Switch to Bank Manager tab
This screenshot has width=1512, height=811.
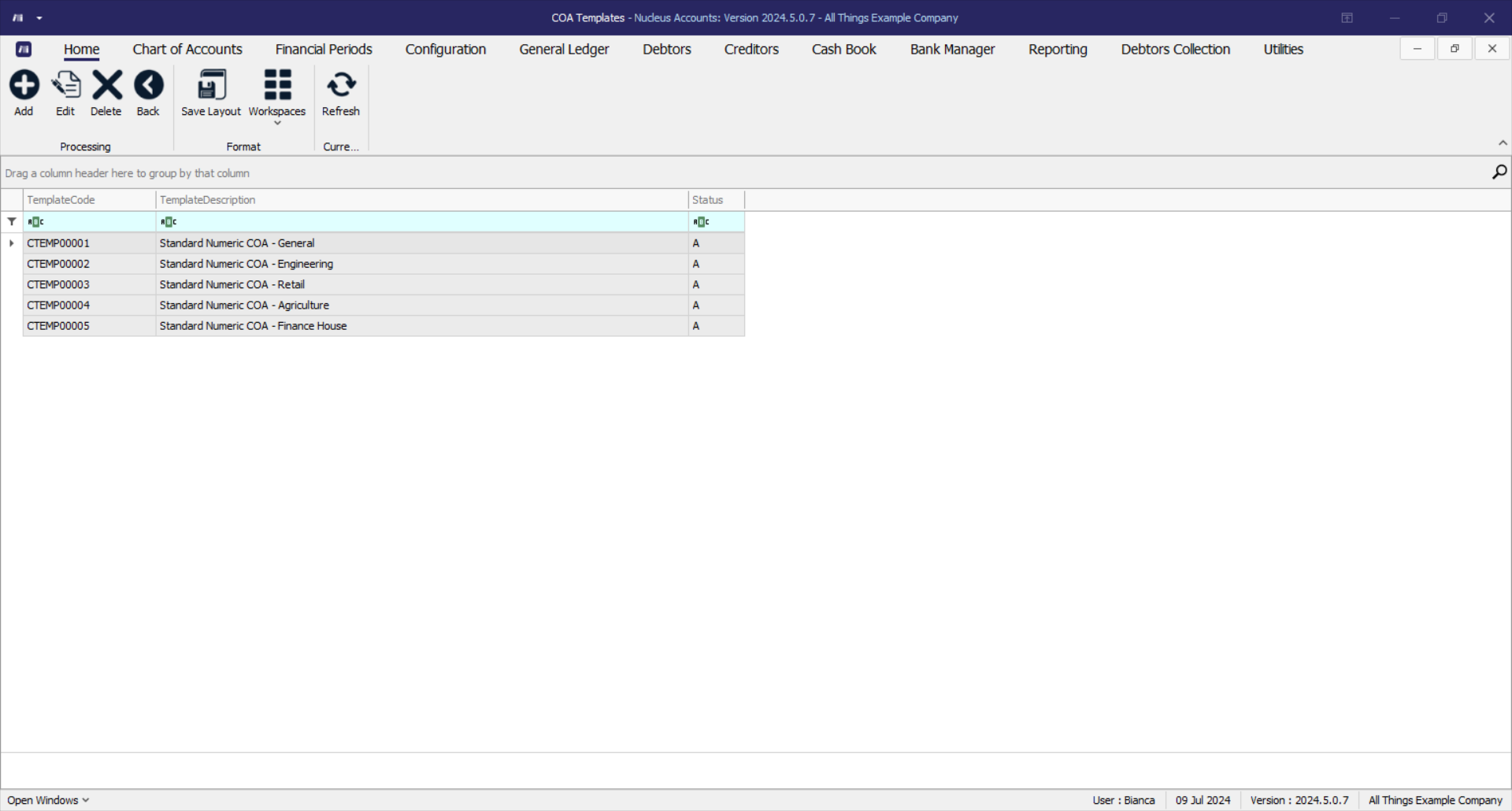coord(953,50)
